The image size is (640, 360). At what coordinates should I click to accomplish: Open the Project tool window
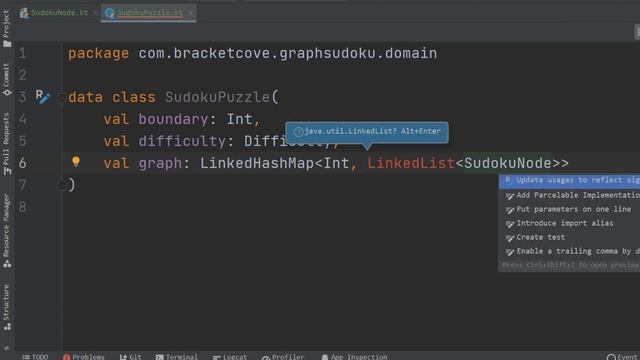click(x=7, y=28)
